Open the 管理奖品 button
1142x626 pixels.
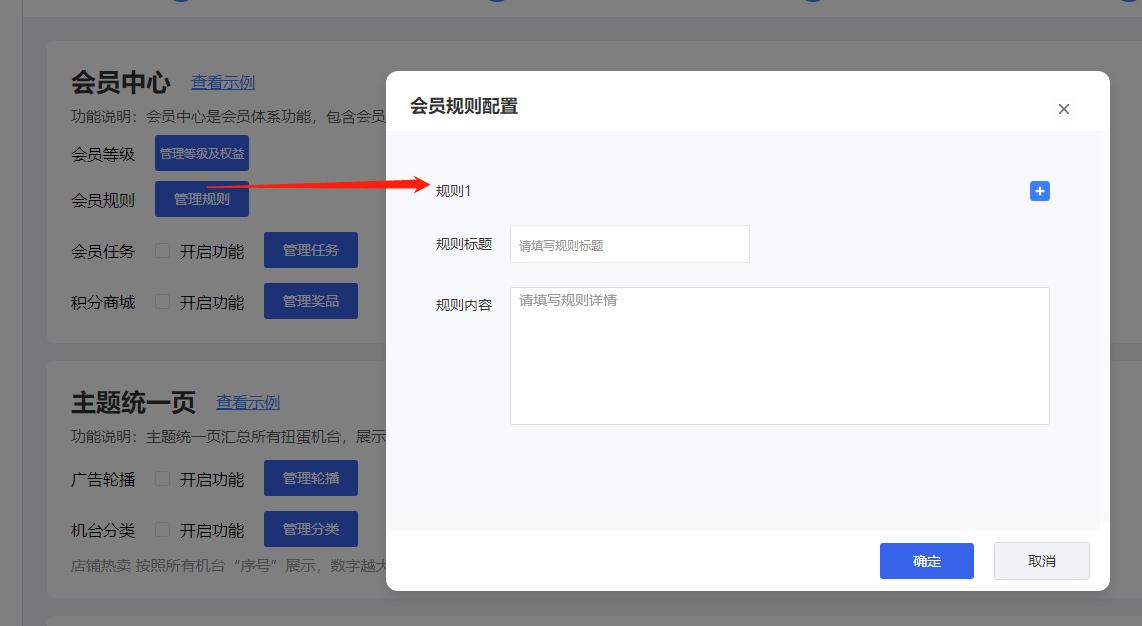click(311, 301)
